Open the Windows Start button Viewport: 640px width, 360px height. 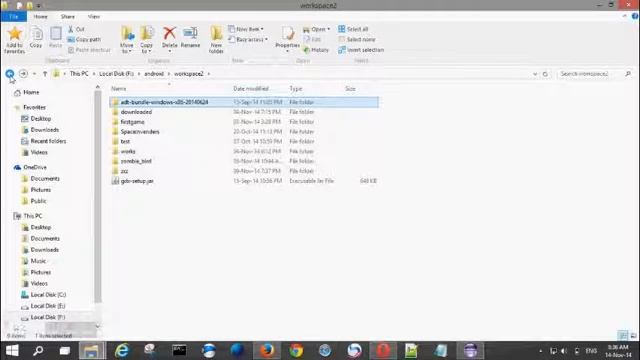12,351
